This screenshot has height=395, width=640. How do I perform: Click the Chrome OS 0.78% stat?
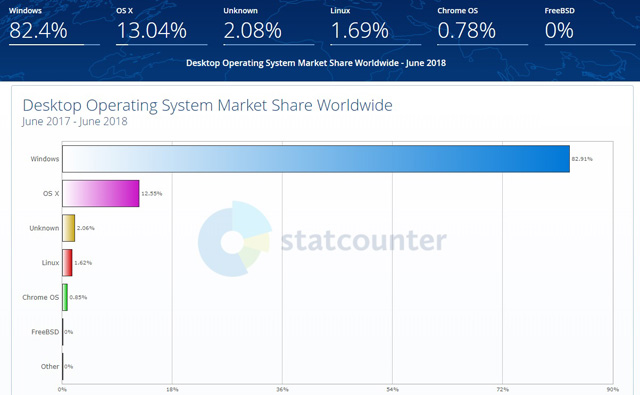pos(482,25)
